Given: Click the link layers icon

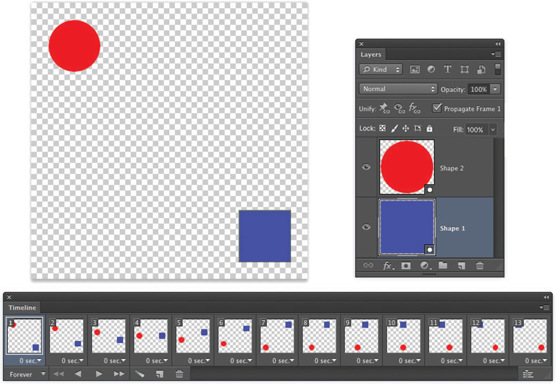Looking at the screenshot, I should click(368, 265).
